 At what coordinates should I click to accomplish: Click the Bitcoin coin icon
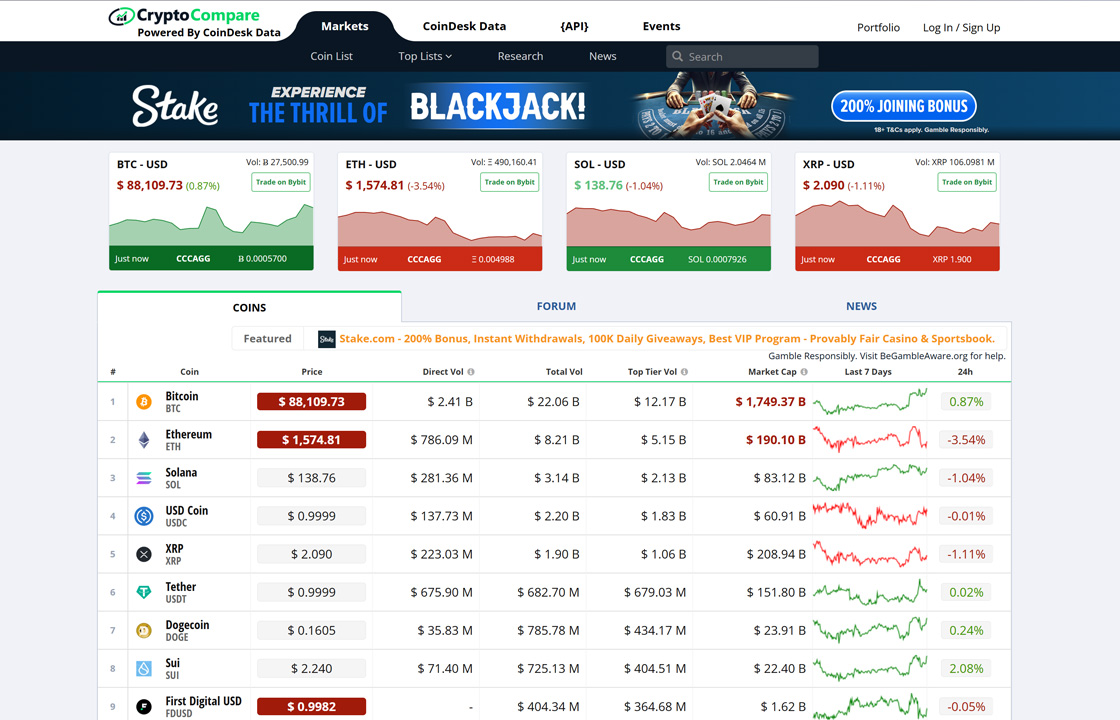tap(144, 402)
